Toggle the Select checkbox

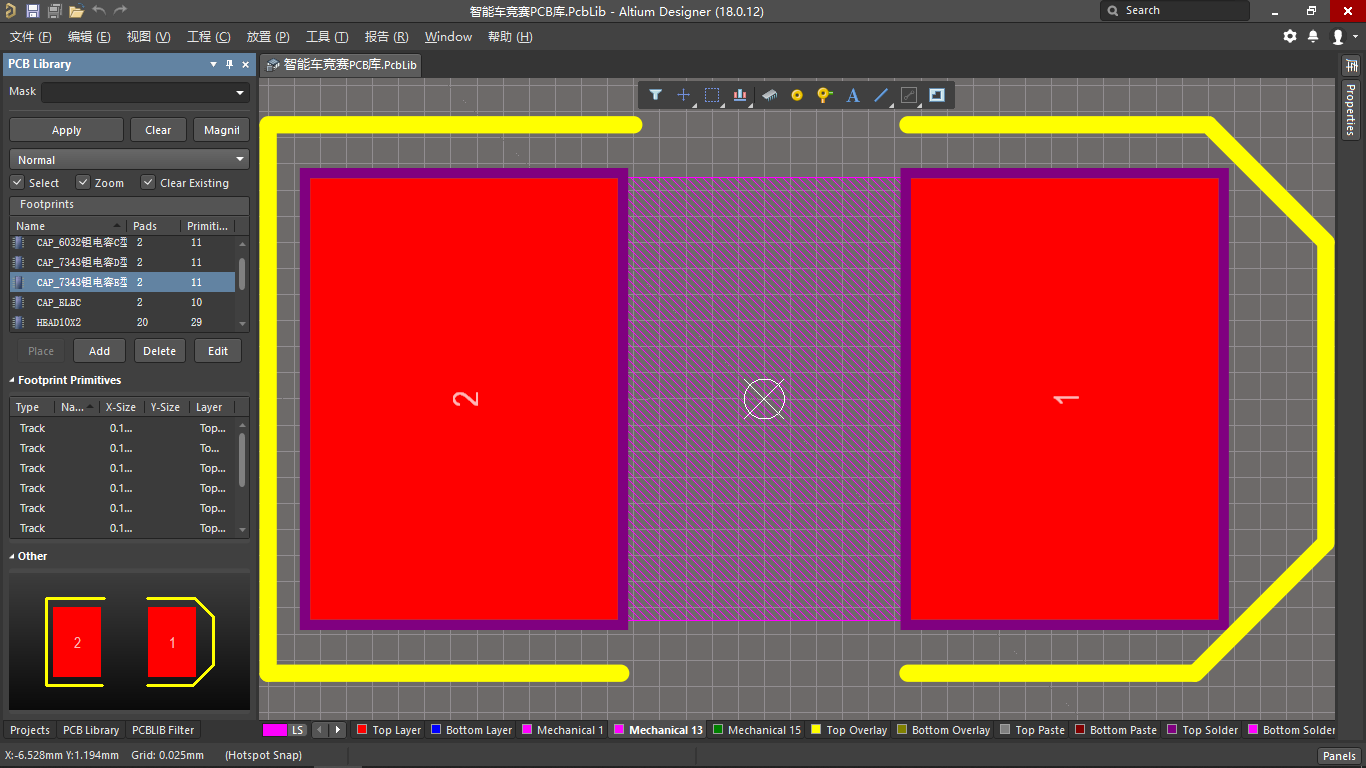pos(17,182)
